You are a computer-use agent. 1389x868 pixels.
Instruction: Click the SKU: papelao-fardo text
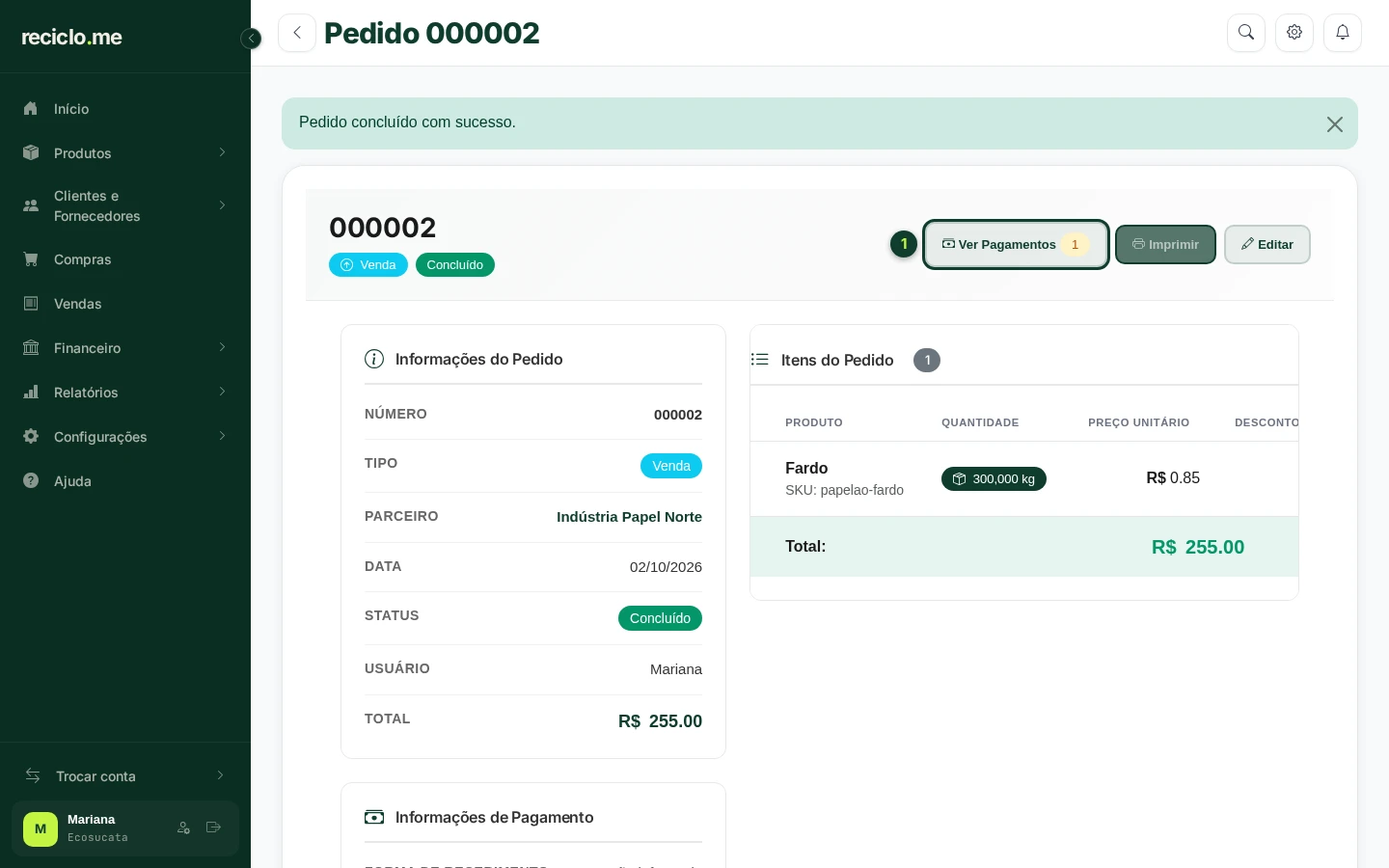(844, 490)
